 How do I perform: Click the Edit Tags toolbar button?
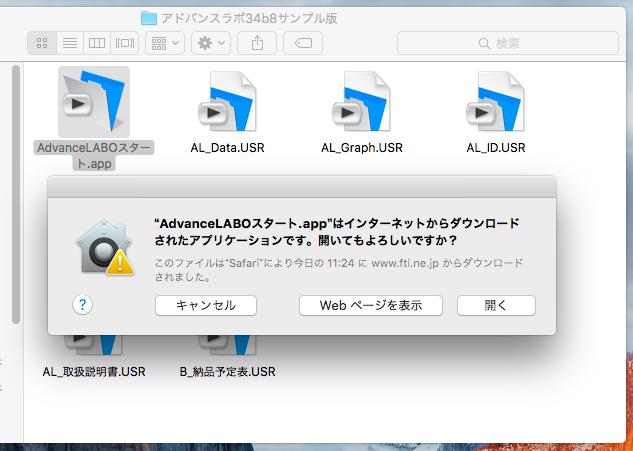pos(303,43)
